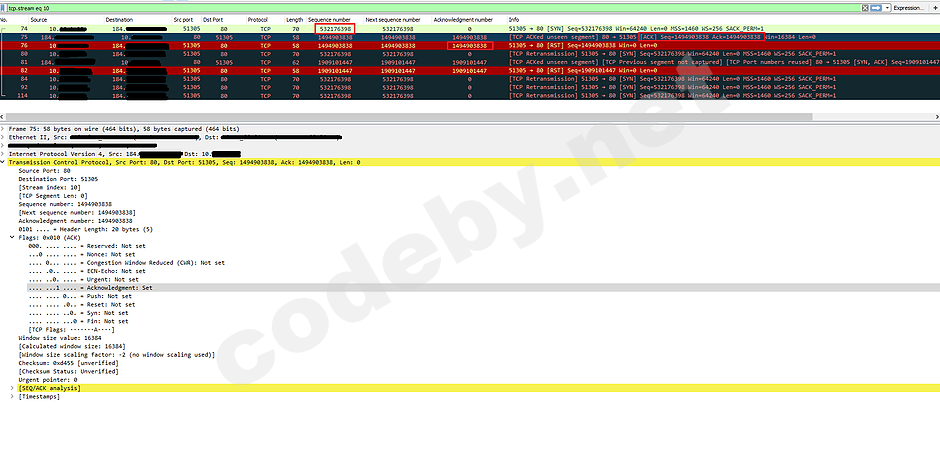
Task: Select the Urgent pointer: 0 field
Action: 48,380
